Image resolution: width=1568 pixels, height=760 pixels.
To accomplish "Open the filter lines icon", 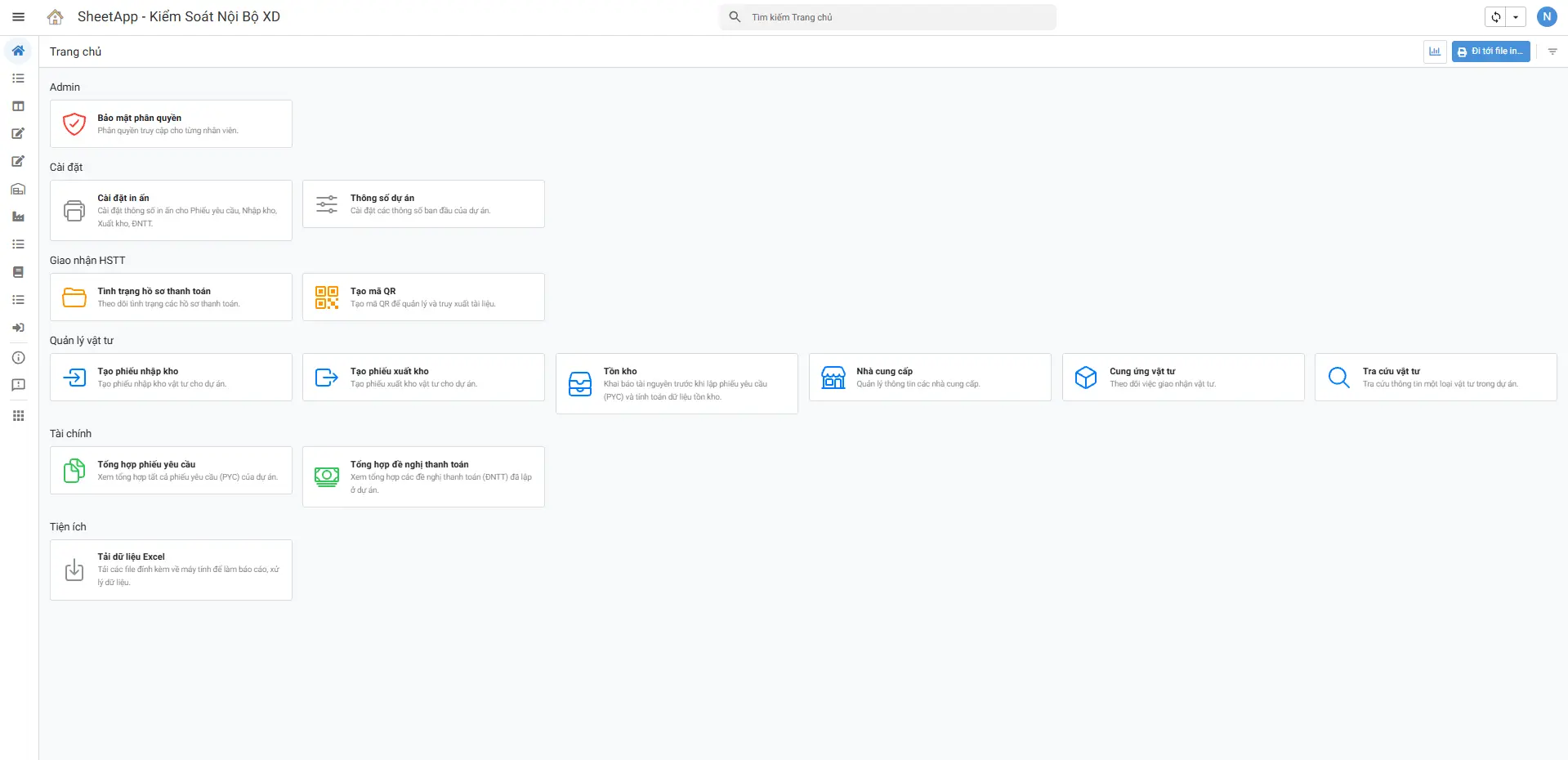I will click(1552, 51).
